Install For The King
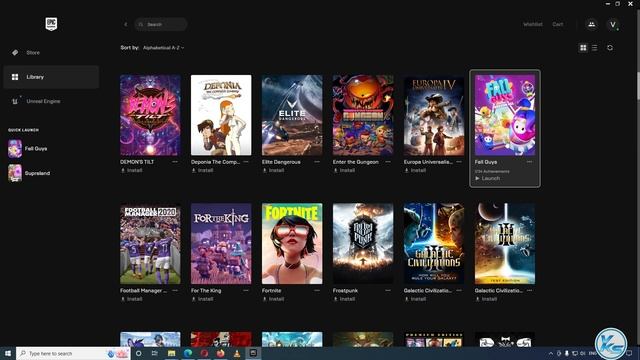This screenshot has height=360, width=640. (202, 299)
